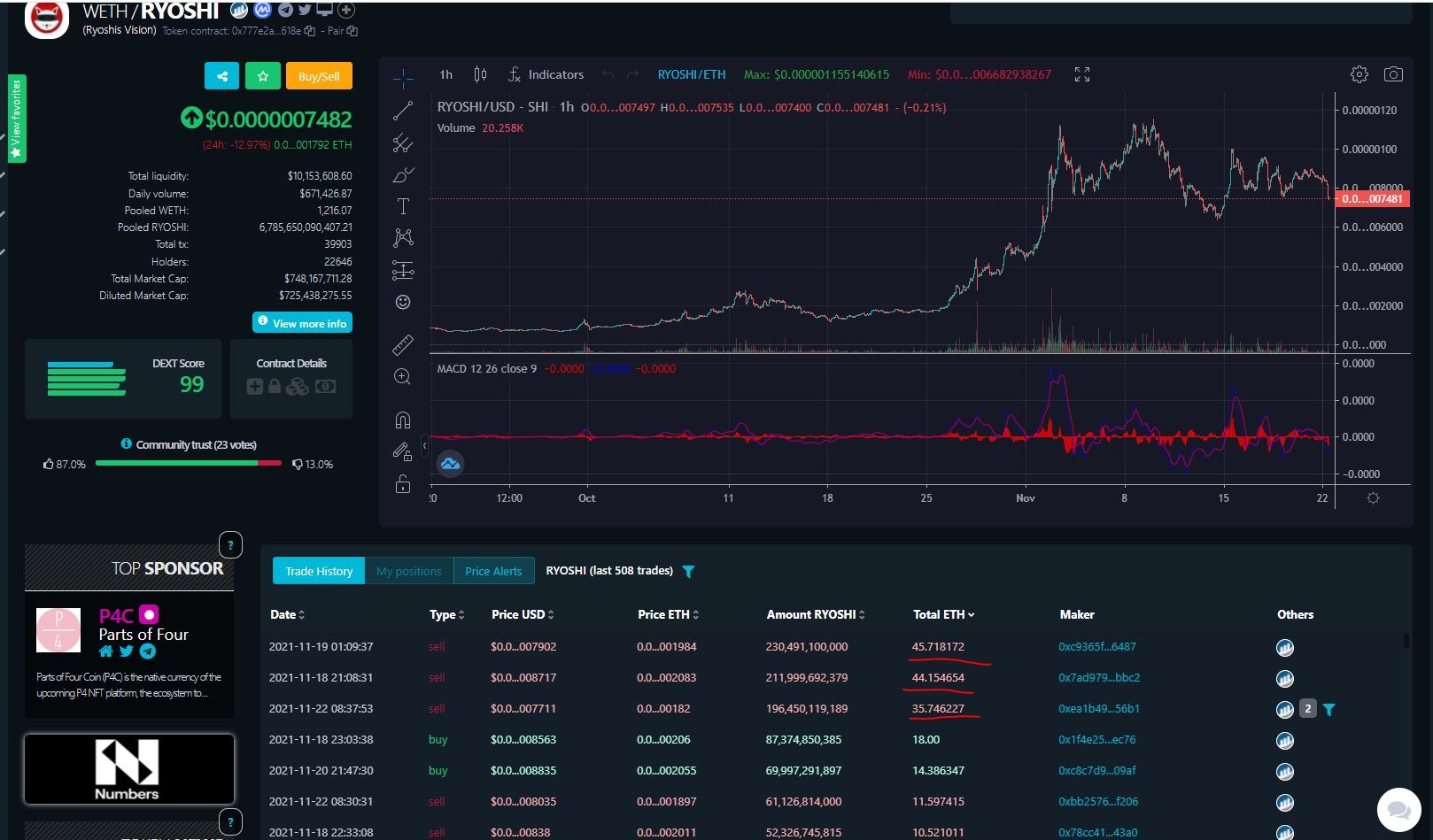
Task: Vote thumbs up for community trust
Action: click(x=49, y=464)
